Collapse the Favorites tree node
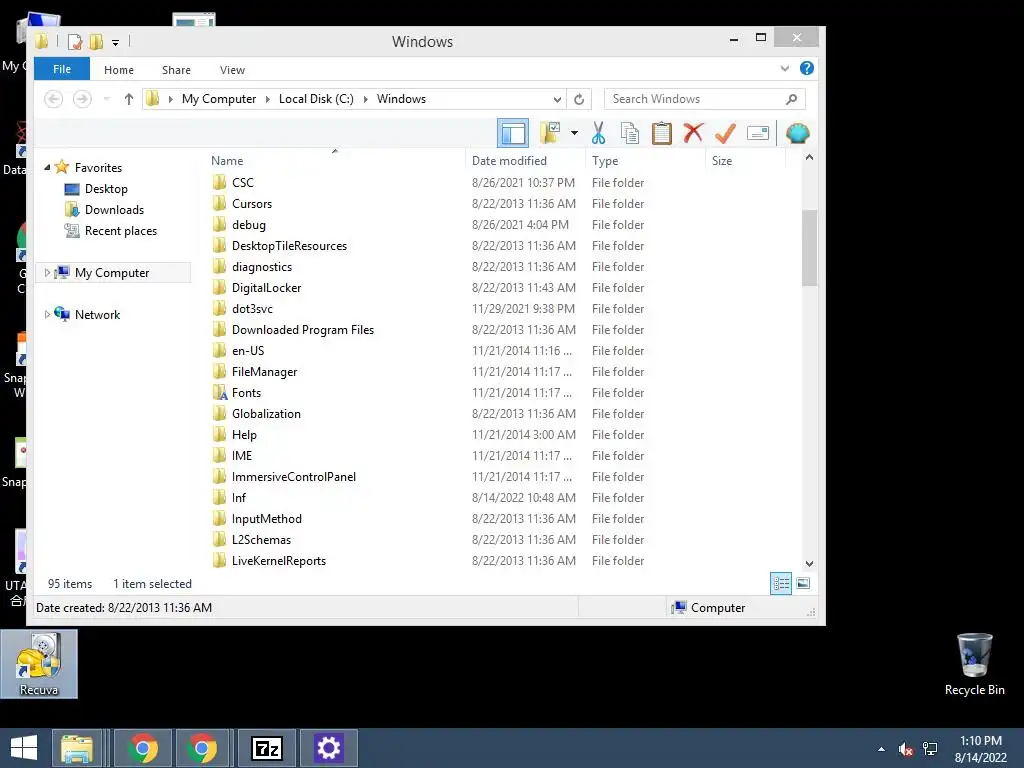The height and width of the screenshot is (768, 1024). point(47,168)
